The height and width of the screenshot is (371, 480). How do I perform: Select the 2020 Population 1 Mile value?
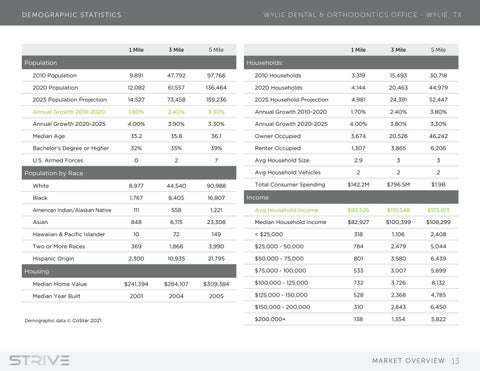pos(136,88)
